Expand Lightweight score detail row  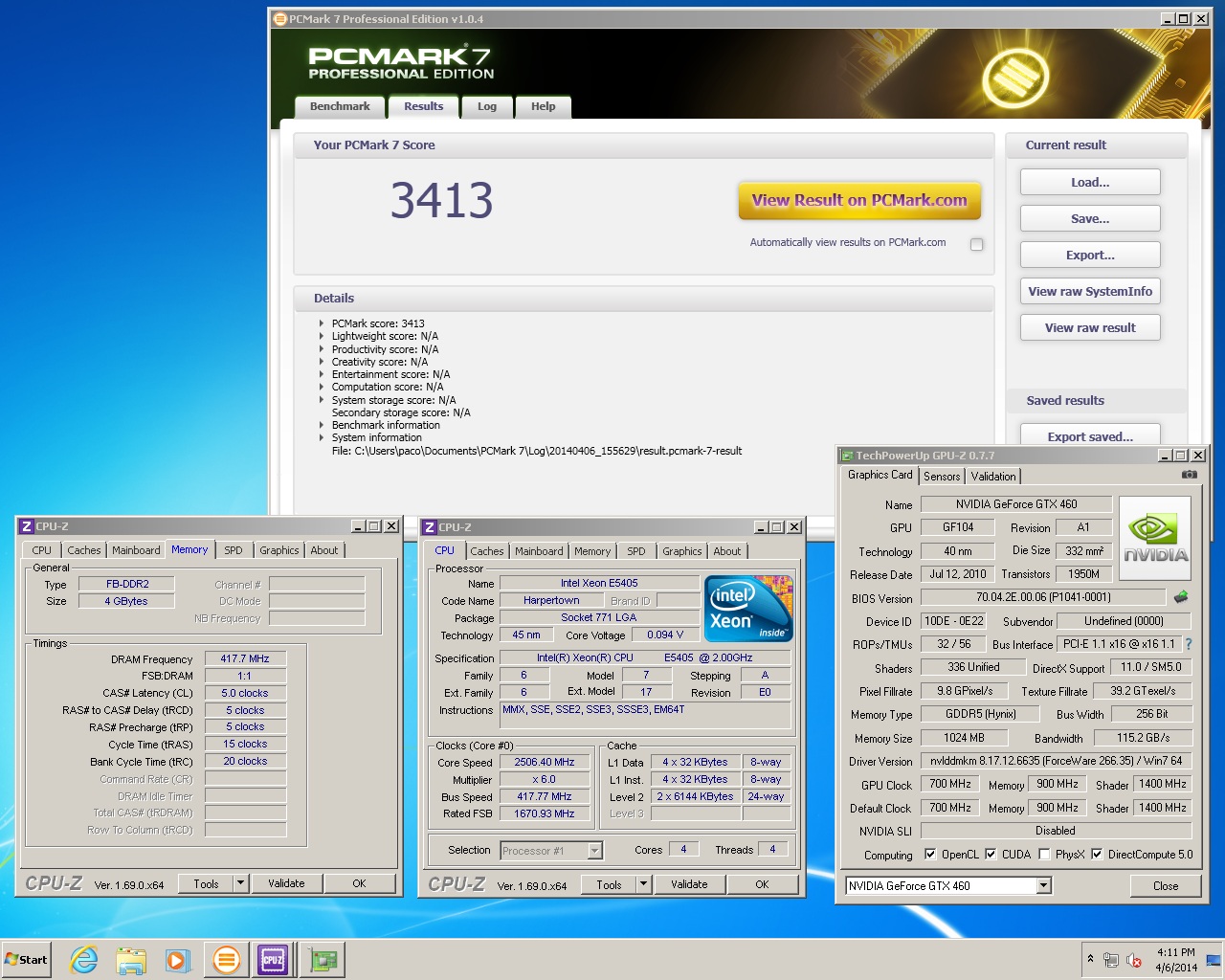point(322,336)
